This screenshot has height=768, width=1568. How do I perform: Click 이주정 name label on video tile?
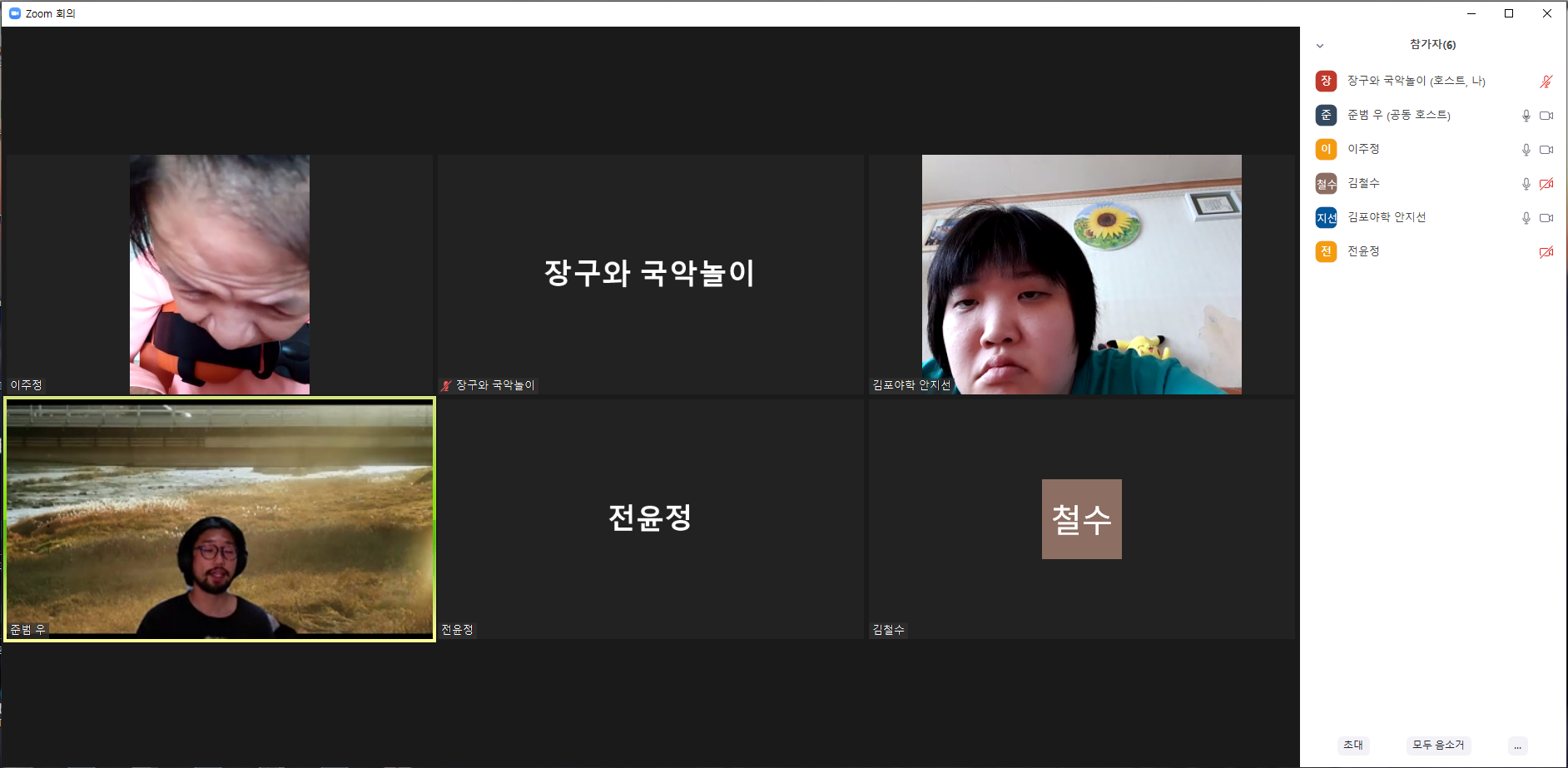pyautogui.click(x=26, y=385)
